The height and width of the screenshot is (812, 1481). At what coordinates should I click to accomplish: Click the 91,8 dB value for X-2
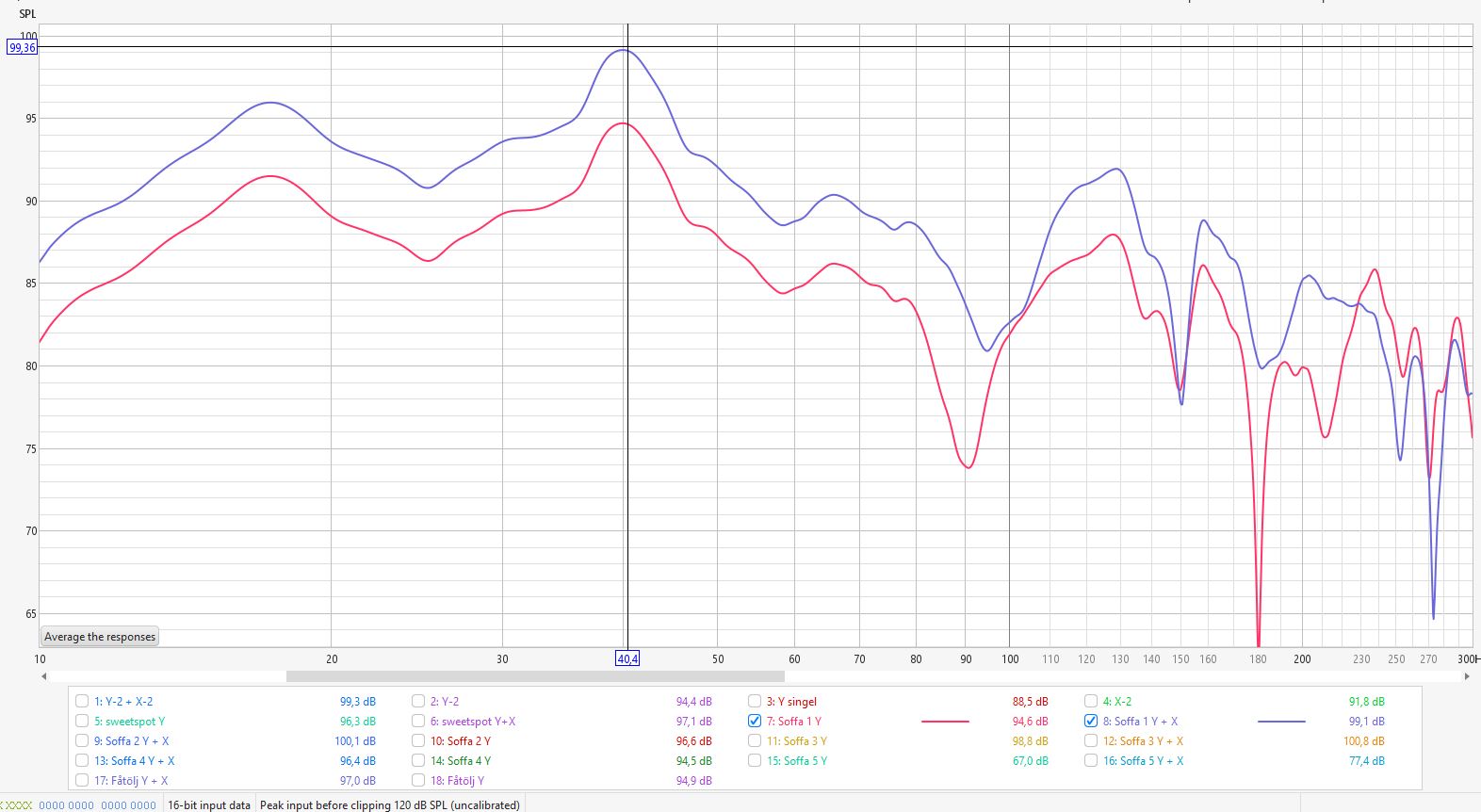pos(1367,702)
